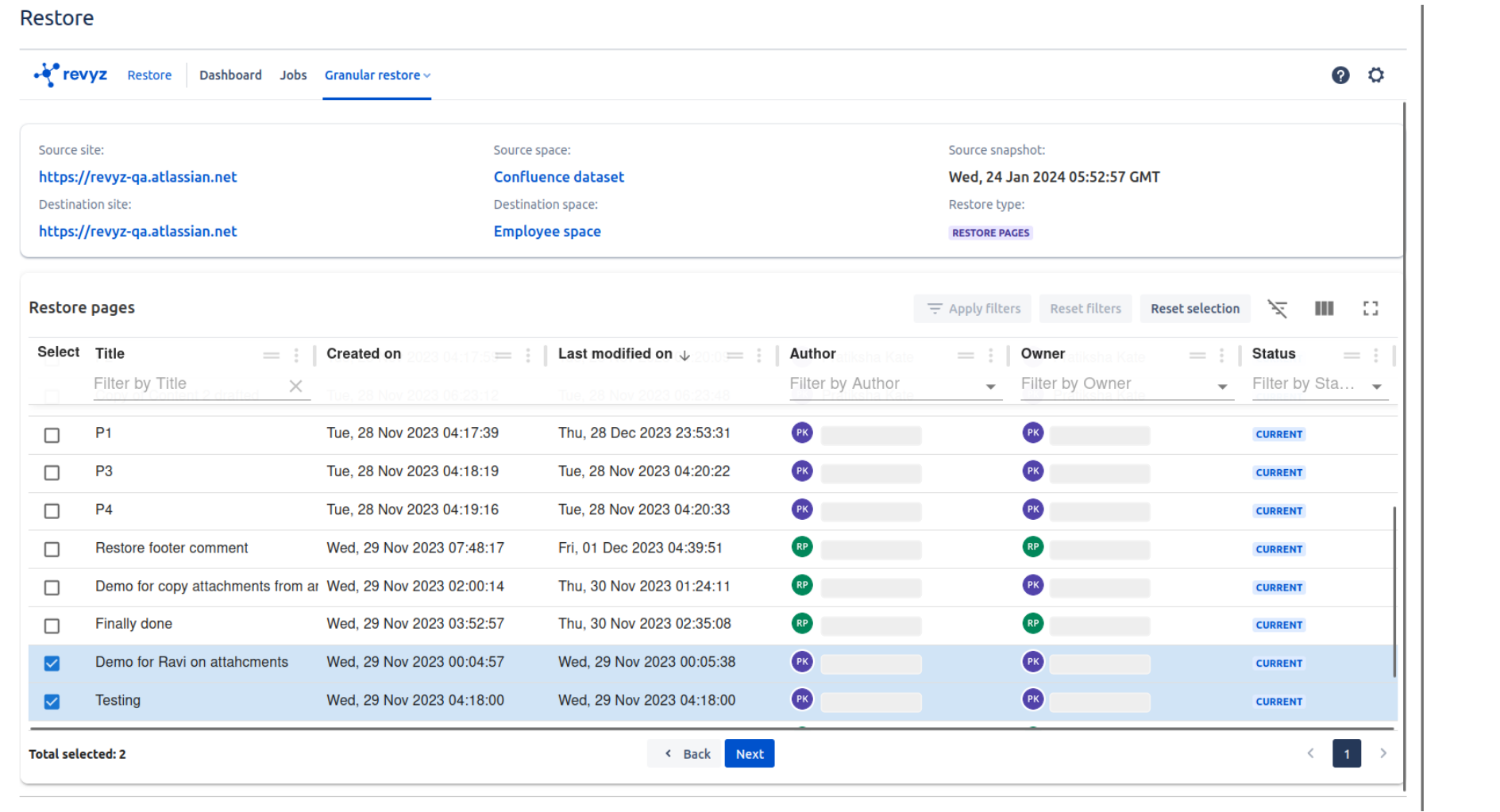
Task: Click RP owner avatar in Finally done row
Action: [x=1033, y=624]
